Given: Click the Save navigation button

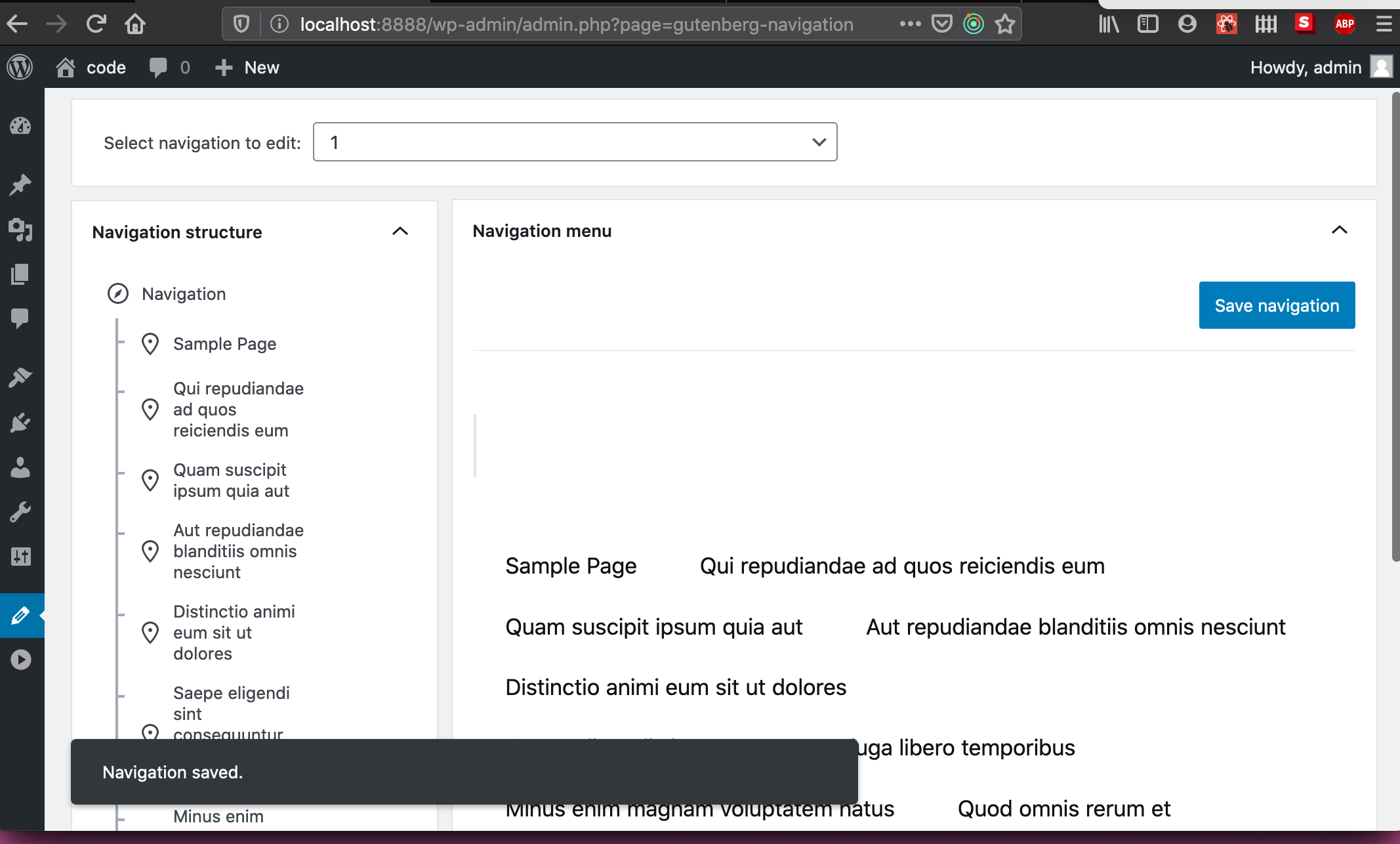Looking at the screenshot, I should [x=1276, y=305].
